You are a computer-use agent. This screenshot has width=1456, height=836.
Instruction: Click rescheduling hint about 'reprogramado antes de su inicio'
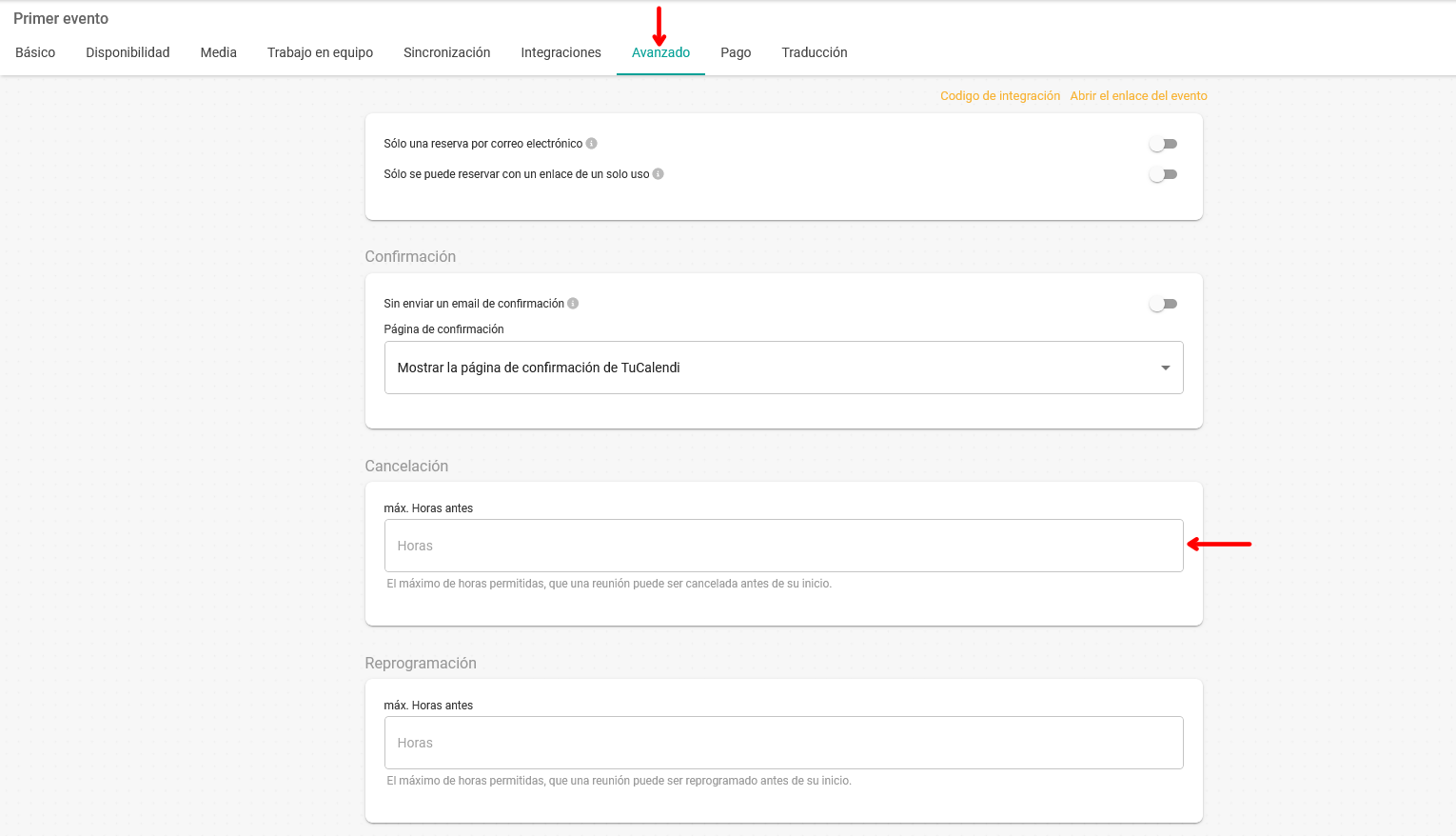(x=619, y=781)
